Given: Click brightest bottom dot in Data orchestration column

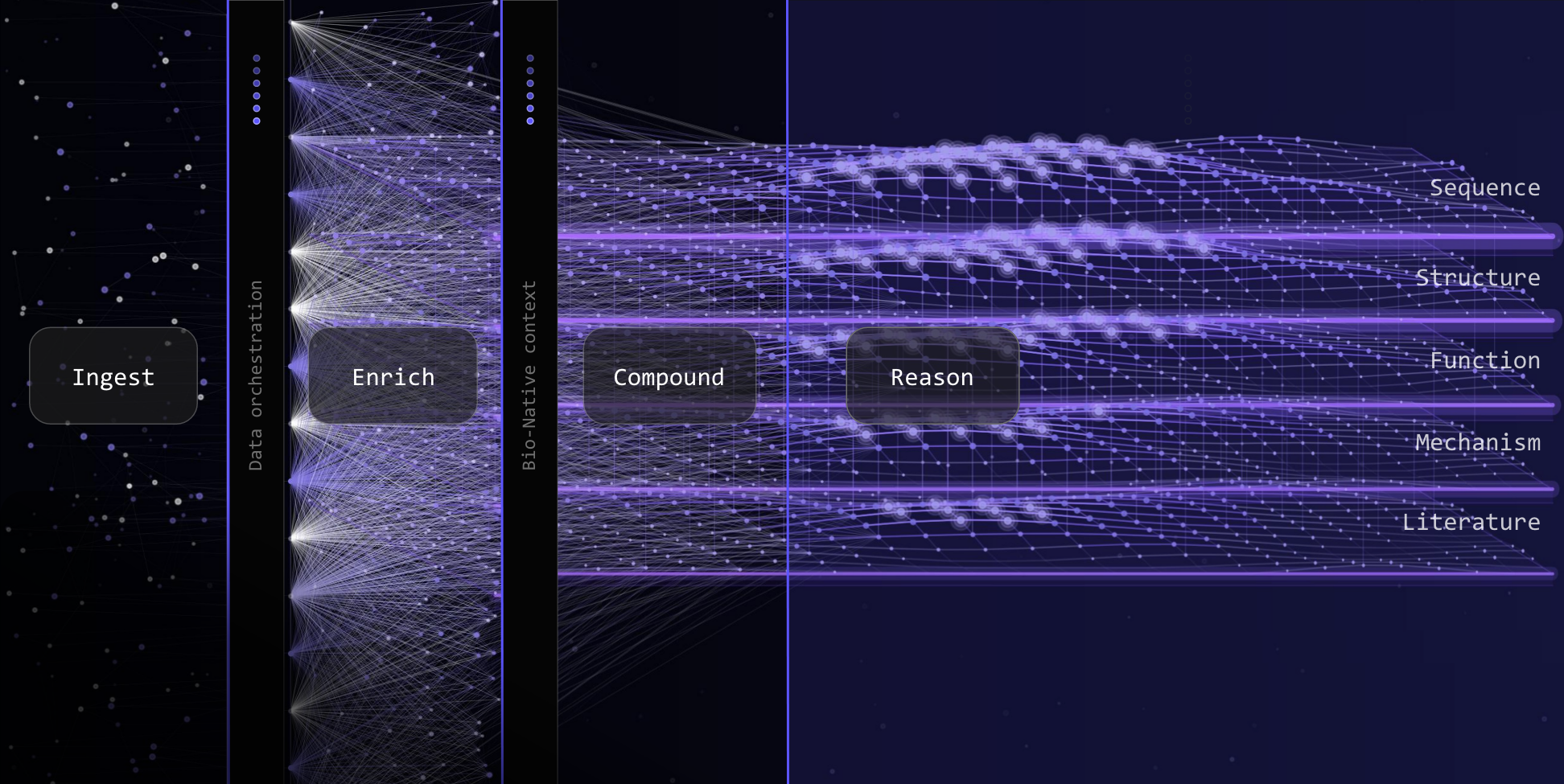Looking at the screenshot, I should pyautogui.click(x=257, y=121).
